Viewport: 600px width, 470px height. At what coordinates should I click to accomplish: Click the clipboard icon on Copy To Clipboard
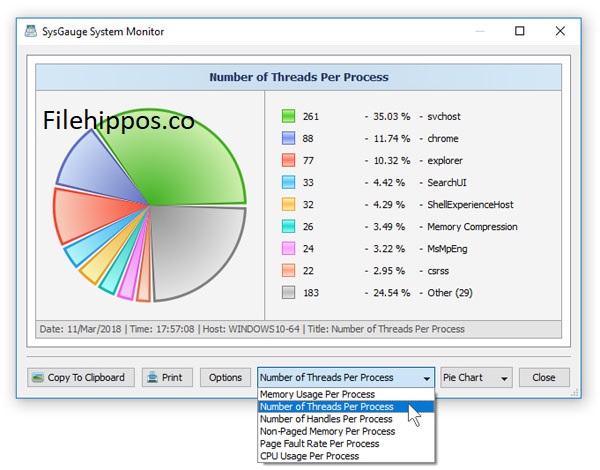pos(38,378)
